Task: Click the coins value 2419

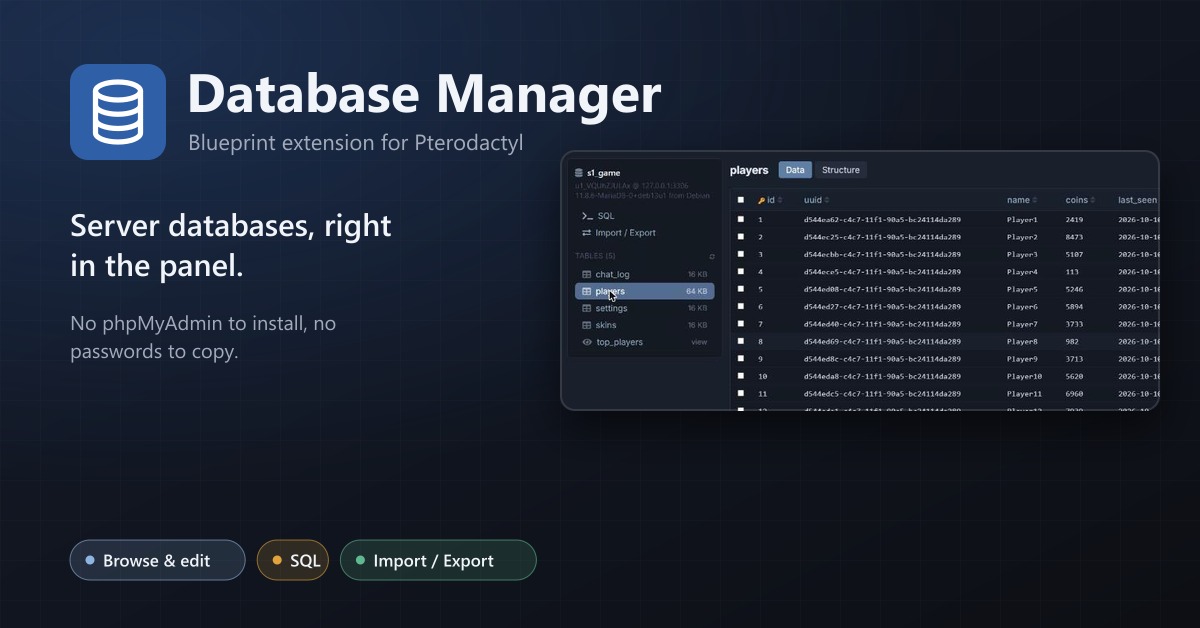Action: (x=1074, y=219)
